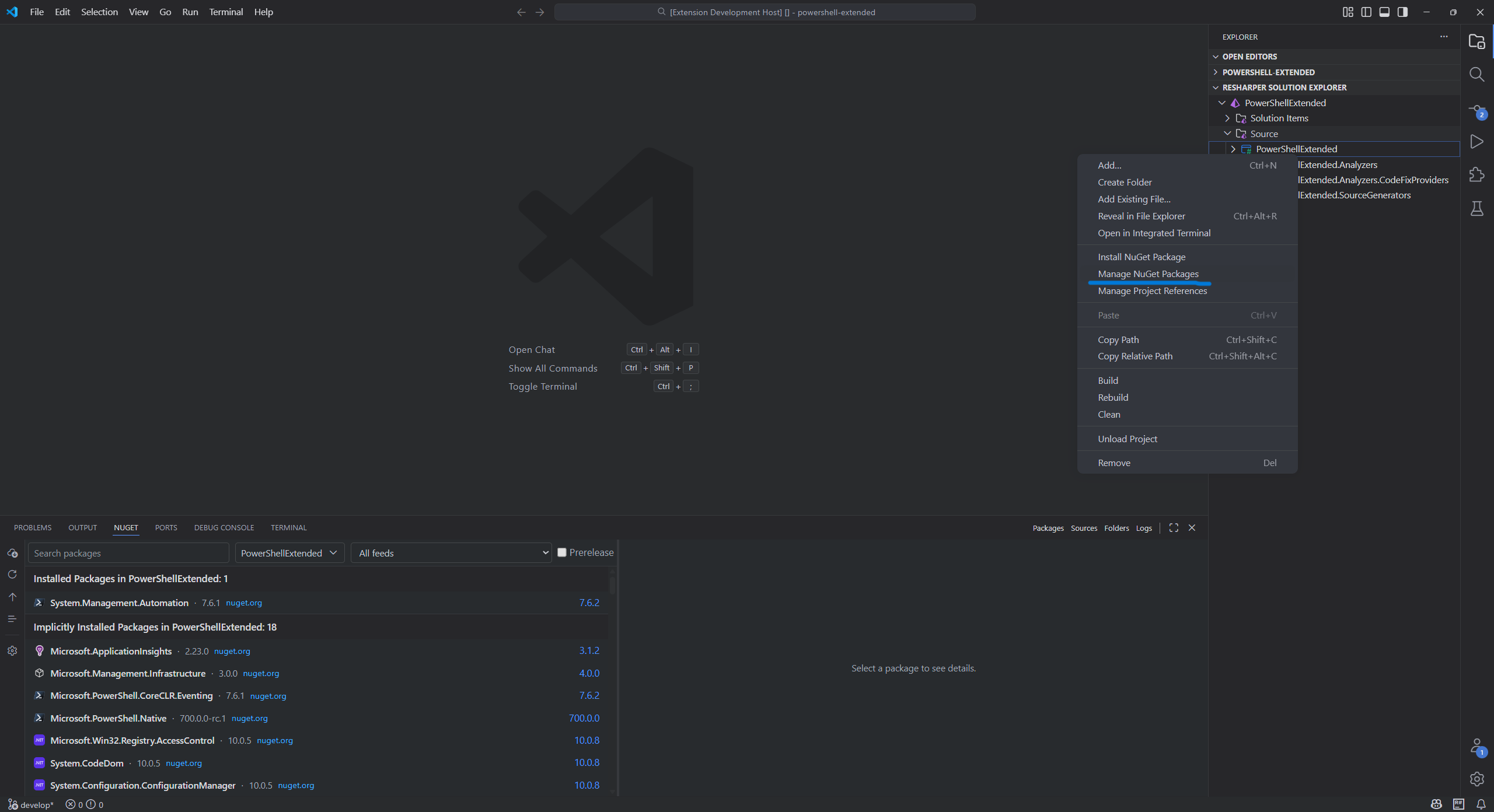Click the Explorer views and more actions ellipsis
Viewport: 1494px width, 812px height.
coord(1444,36)
